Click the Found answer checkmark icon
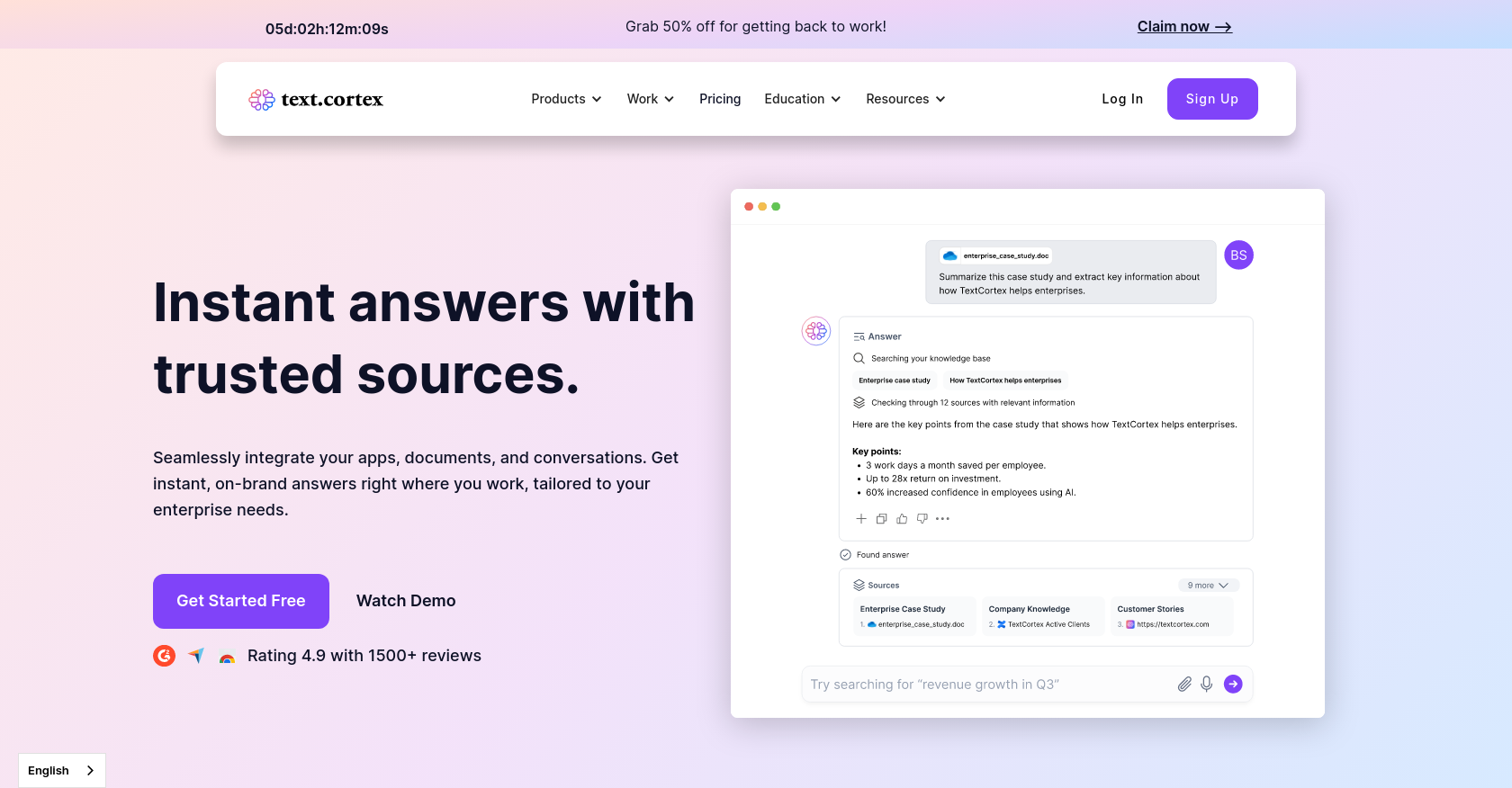 click(845, 555)
